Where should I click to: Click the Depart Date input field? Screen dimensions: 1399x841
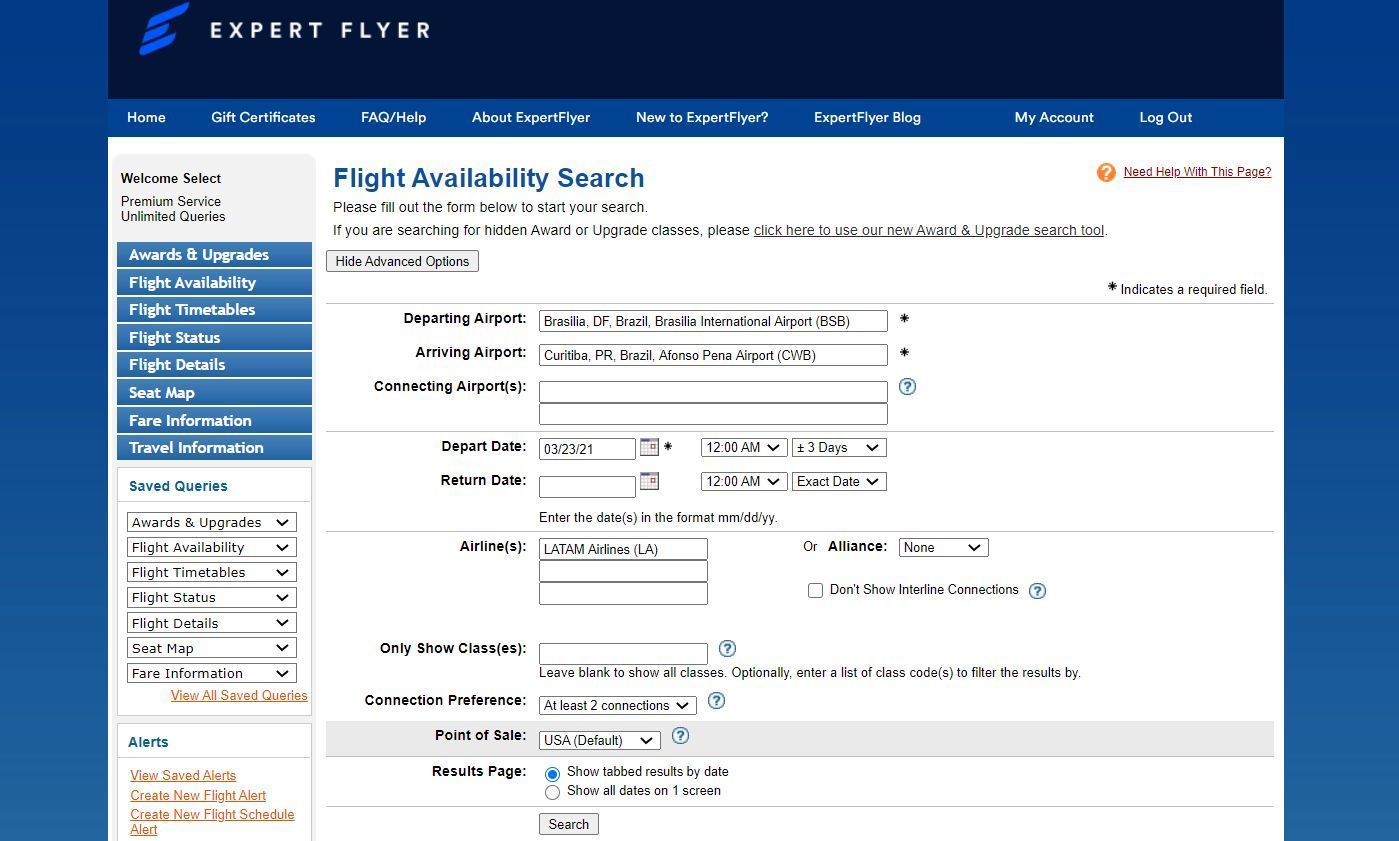[587, 449]
